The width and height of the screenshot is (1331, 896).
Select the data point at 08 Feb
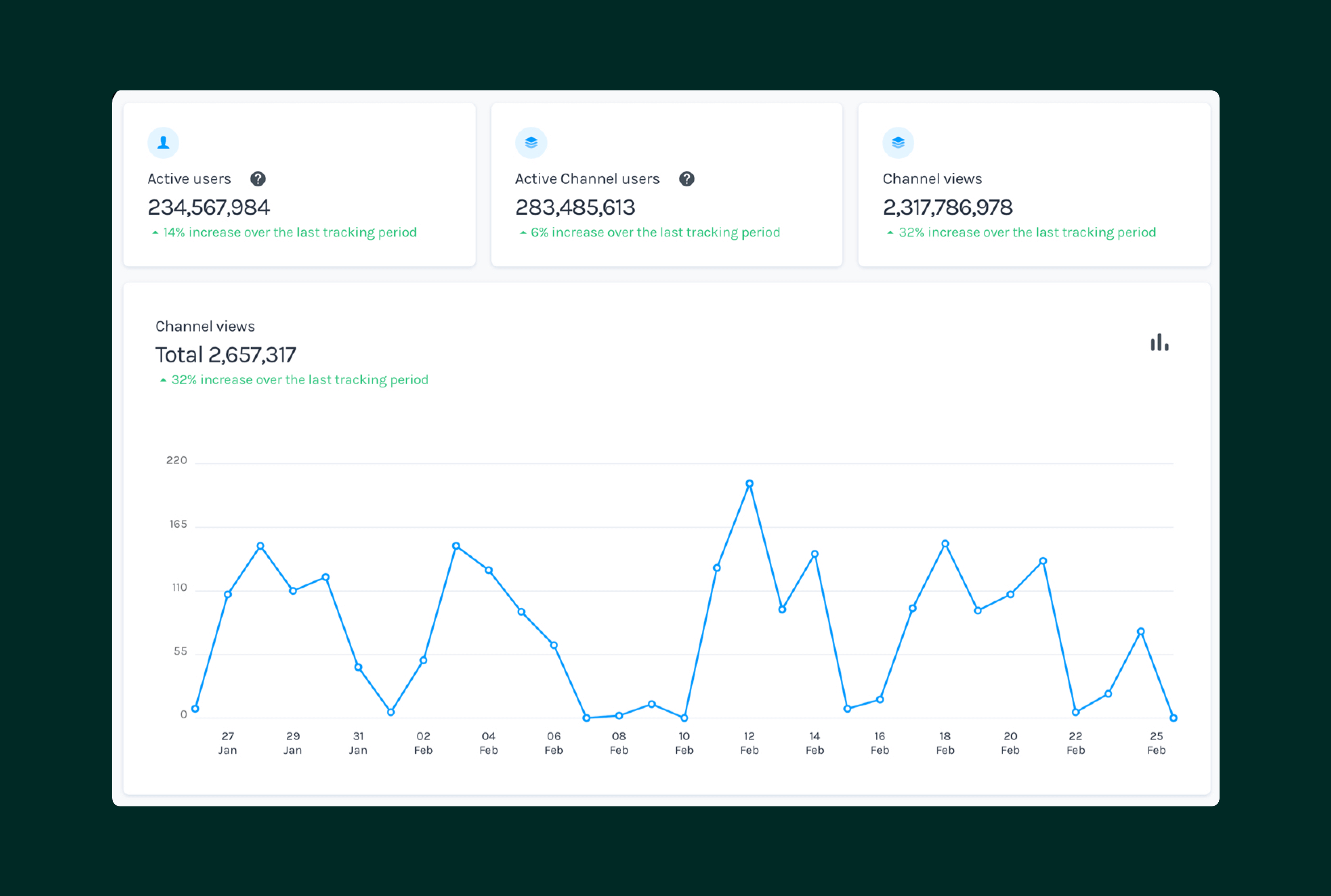[619, 716]
